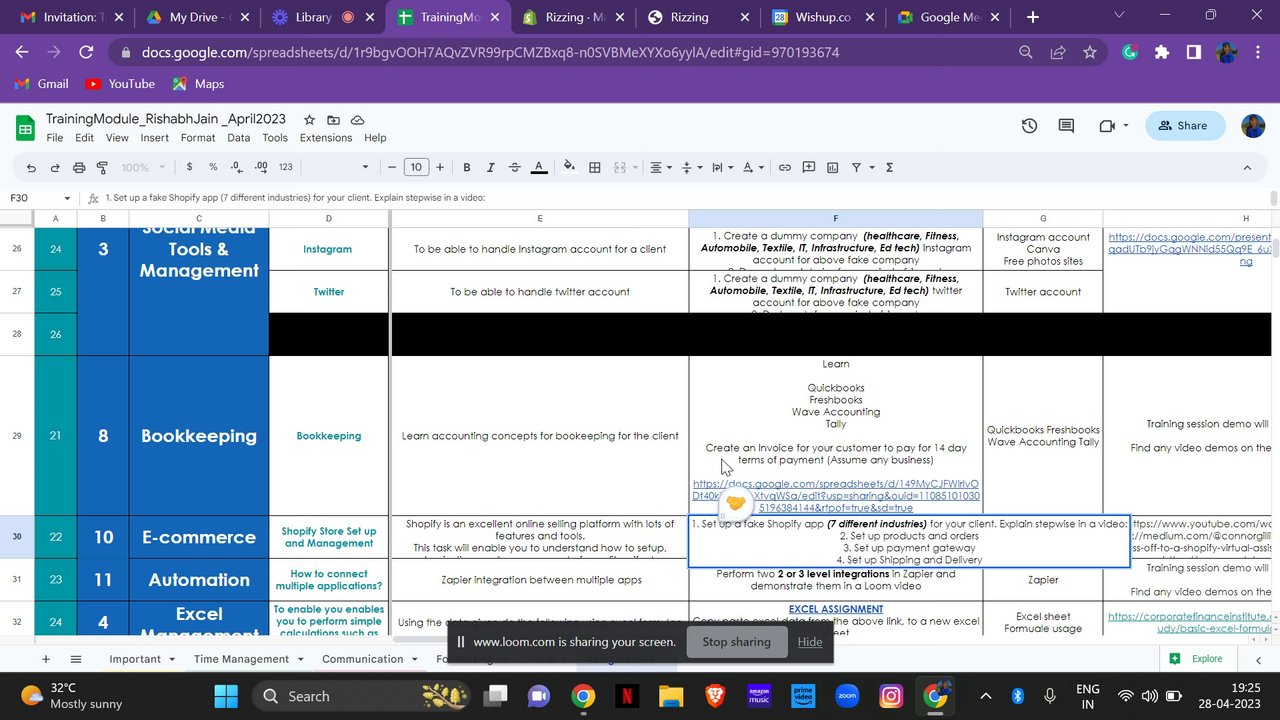
Task: Redo the last undone action
Action: pyautogui.click(x=54, y=168)
